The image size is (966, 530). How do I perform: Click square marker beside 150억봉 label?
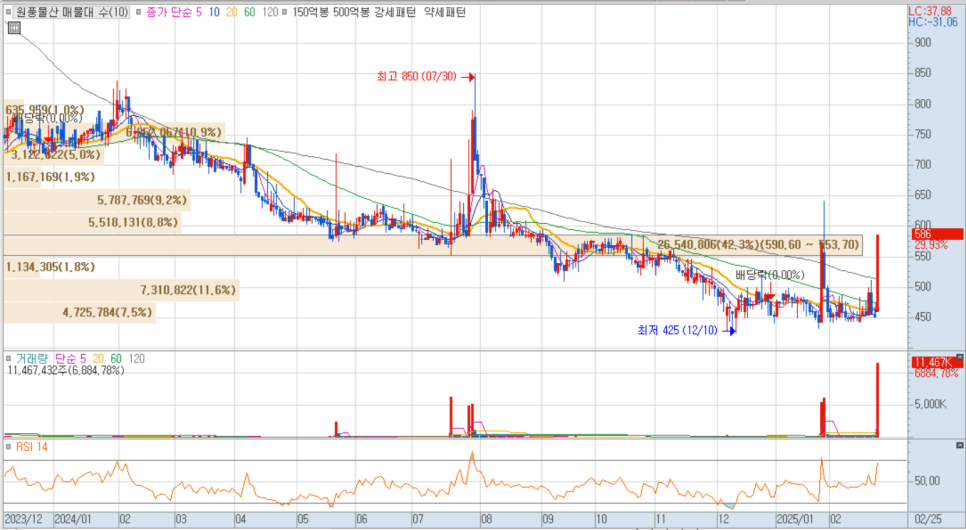(x=285, y=12)
